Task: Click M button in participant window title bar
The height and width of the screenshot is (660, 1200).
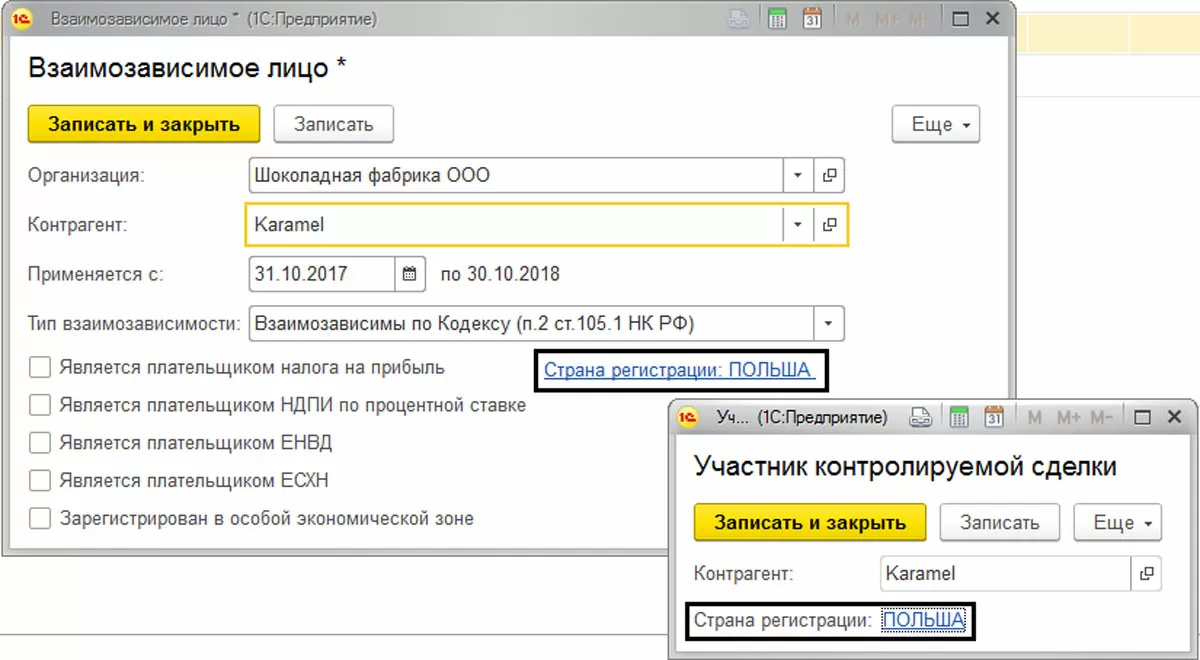Action: click(x=1035, y=417)
